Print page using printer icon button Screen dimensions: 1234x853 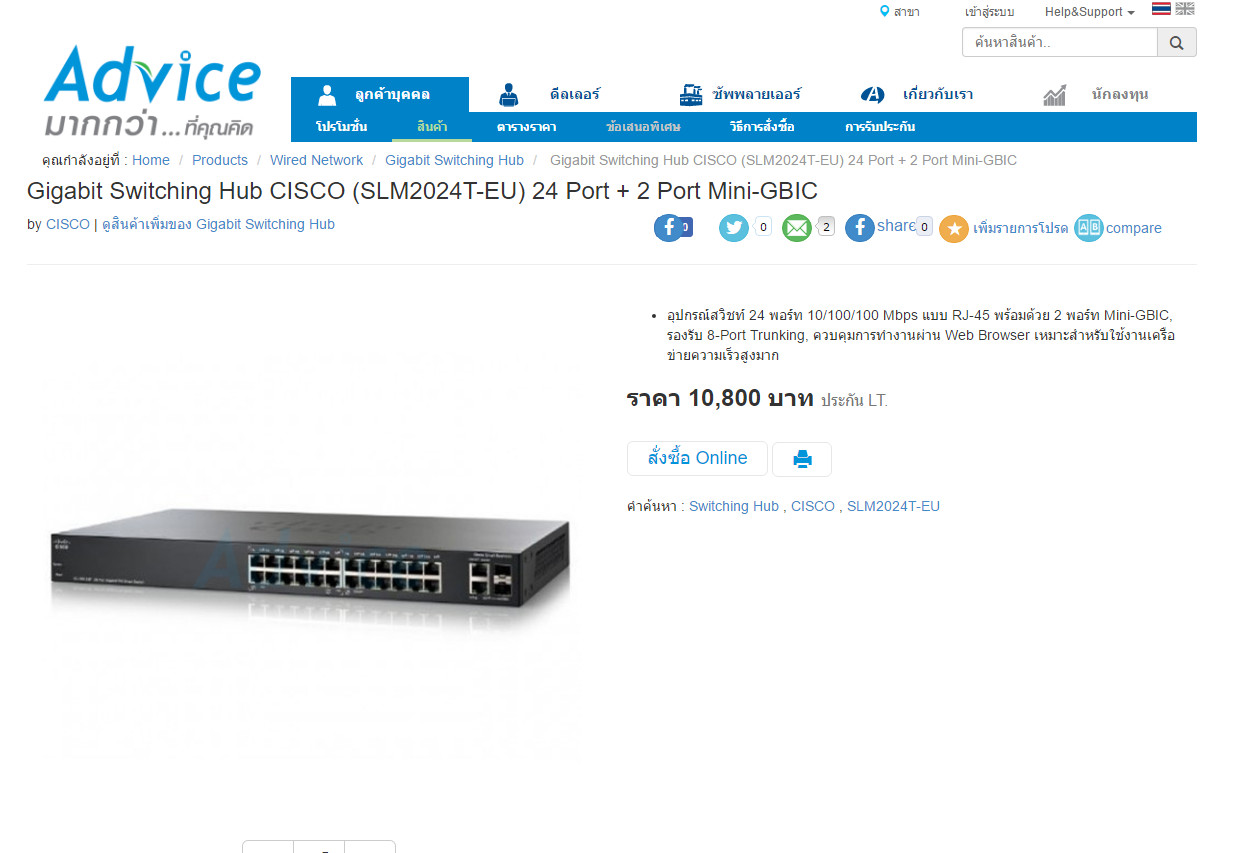pyautogui.click(x=802, y=459)
